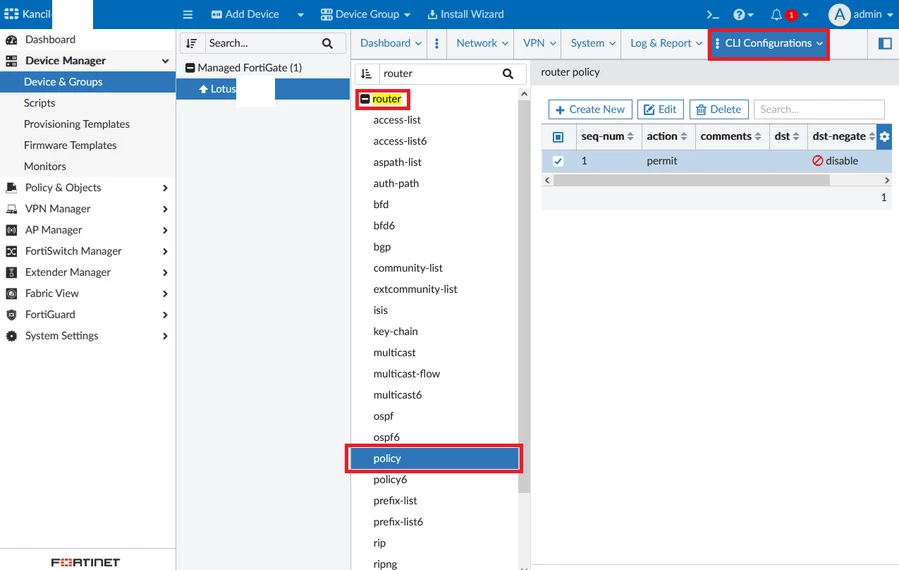Click the CLI tree vertical scrollbar

523,295
